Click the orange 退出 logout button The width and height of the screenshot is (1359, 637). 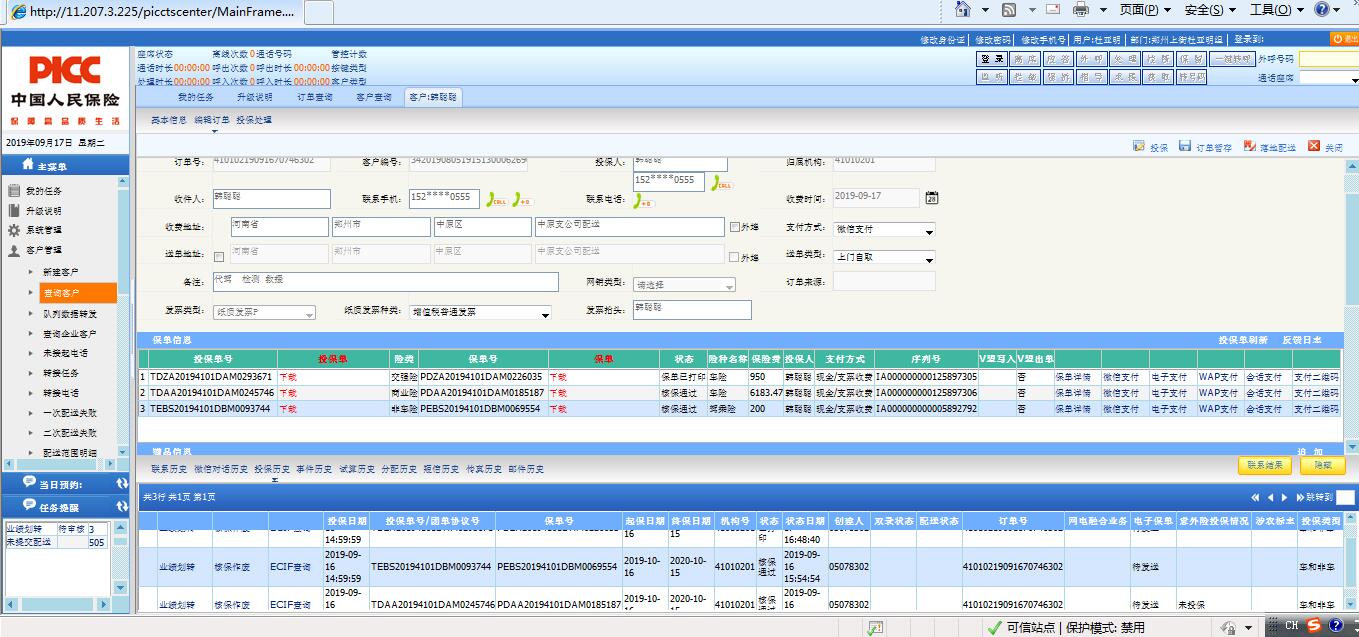click(x=1345, y=39)
